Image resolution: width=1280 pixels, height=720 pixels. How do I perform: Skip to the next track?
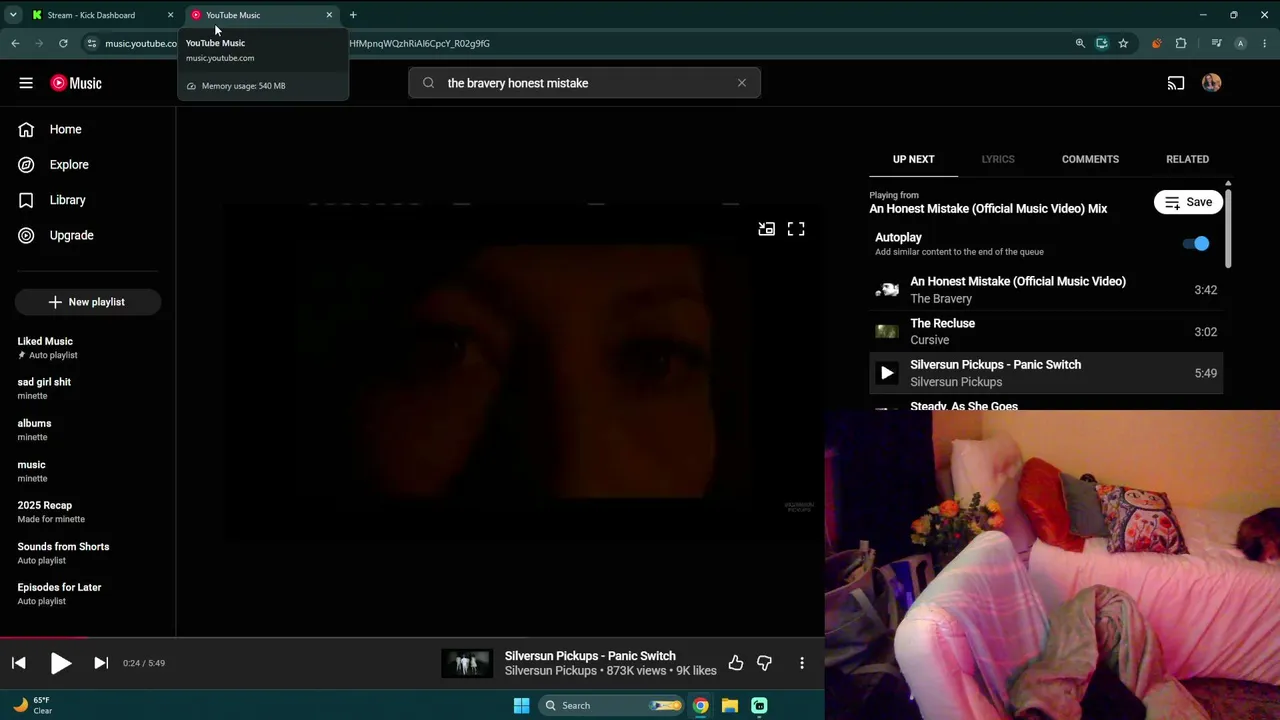[101, 663]
